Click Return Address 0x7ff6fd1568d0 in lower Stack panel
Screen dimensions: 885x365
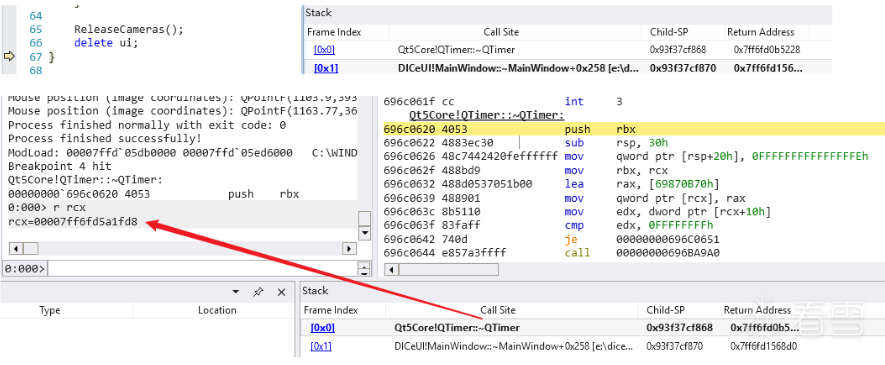pos(764,346)
